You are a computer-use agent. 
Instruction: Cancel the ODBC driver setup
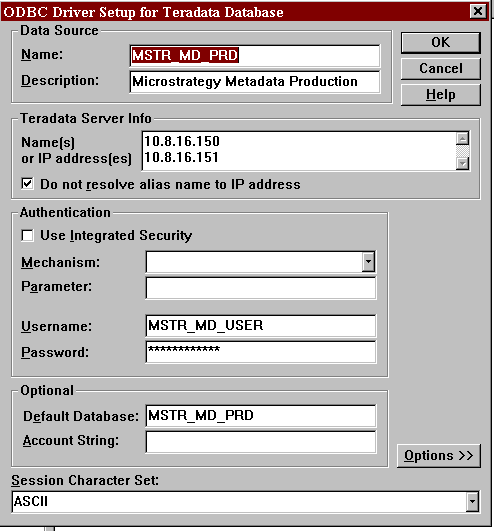pyautogui.click(x=441, y=69)
